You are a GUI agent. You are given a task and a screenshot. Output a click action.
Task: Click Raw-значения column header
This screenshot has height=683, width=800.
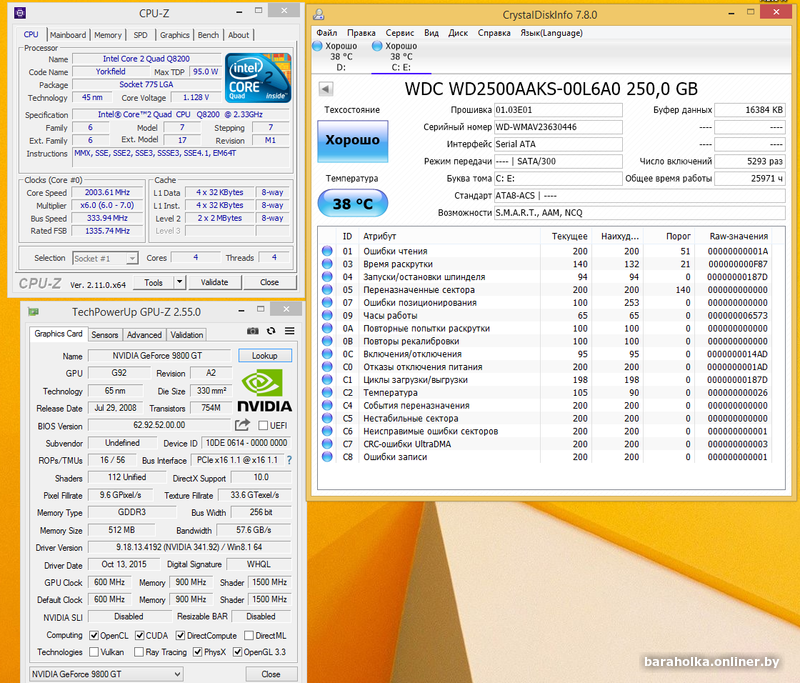(738, 236)
